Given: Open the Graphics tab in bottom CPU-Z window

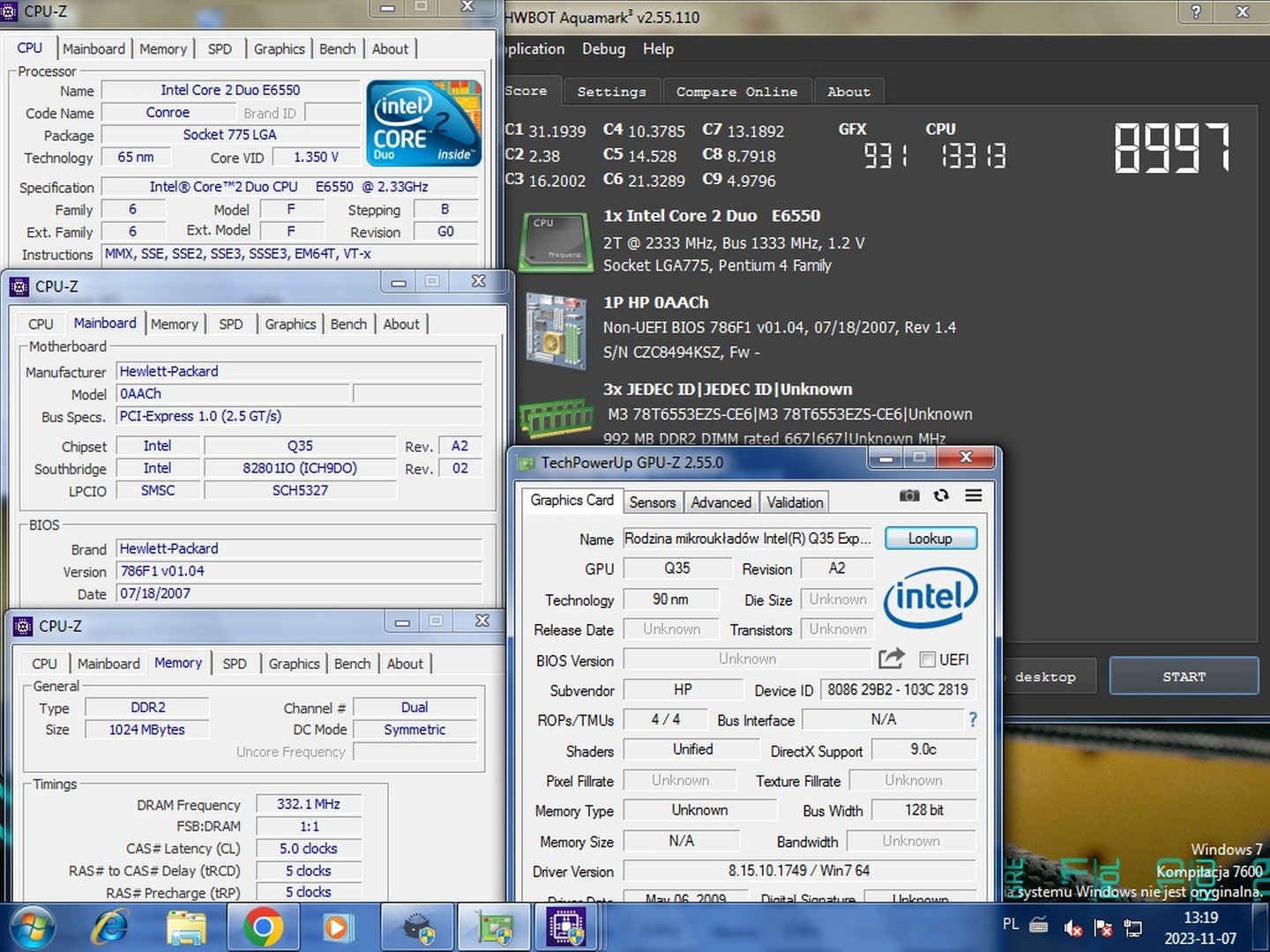Looking at the screenshot, I should pos(294,664).
